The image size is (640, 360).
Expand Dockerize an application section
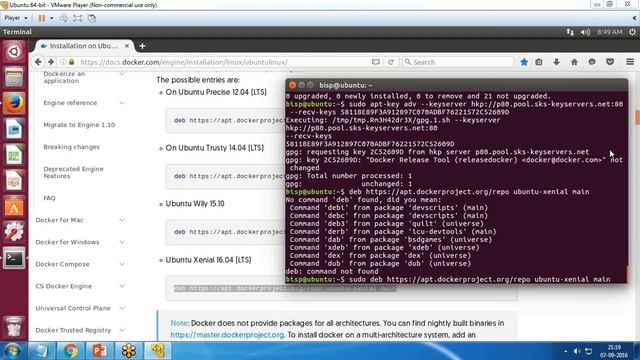(122, 74)
